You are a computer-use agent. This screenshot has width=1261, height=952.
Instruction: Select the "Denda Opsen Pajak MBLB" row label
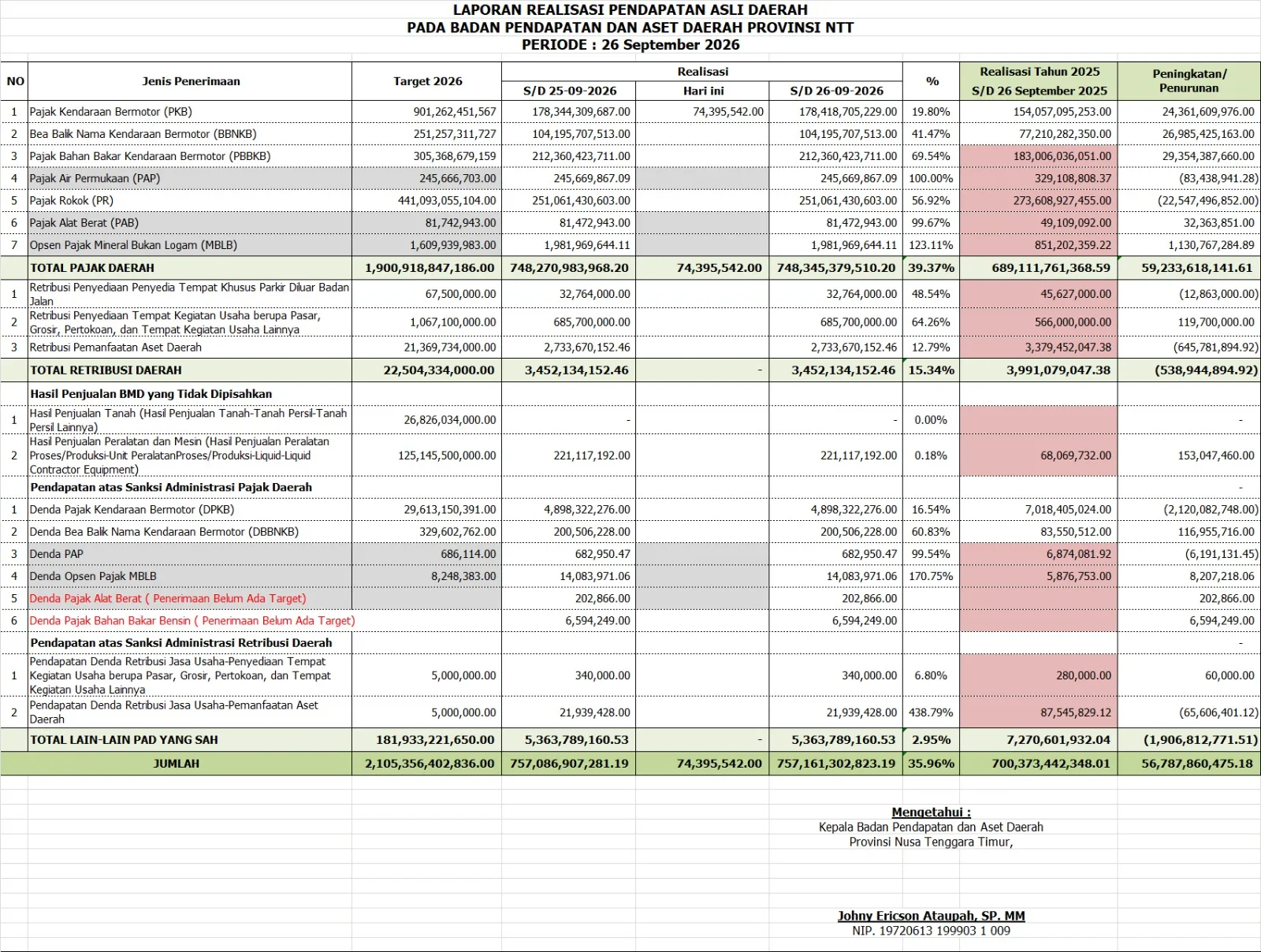[x=93, y=576]
